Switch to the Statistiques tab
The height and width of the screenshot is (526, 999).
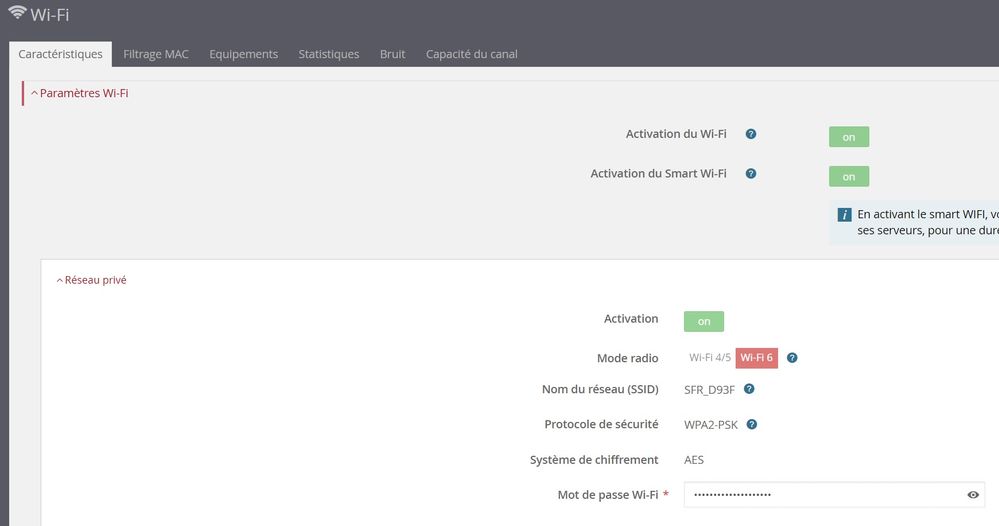click(328, 54)
